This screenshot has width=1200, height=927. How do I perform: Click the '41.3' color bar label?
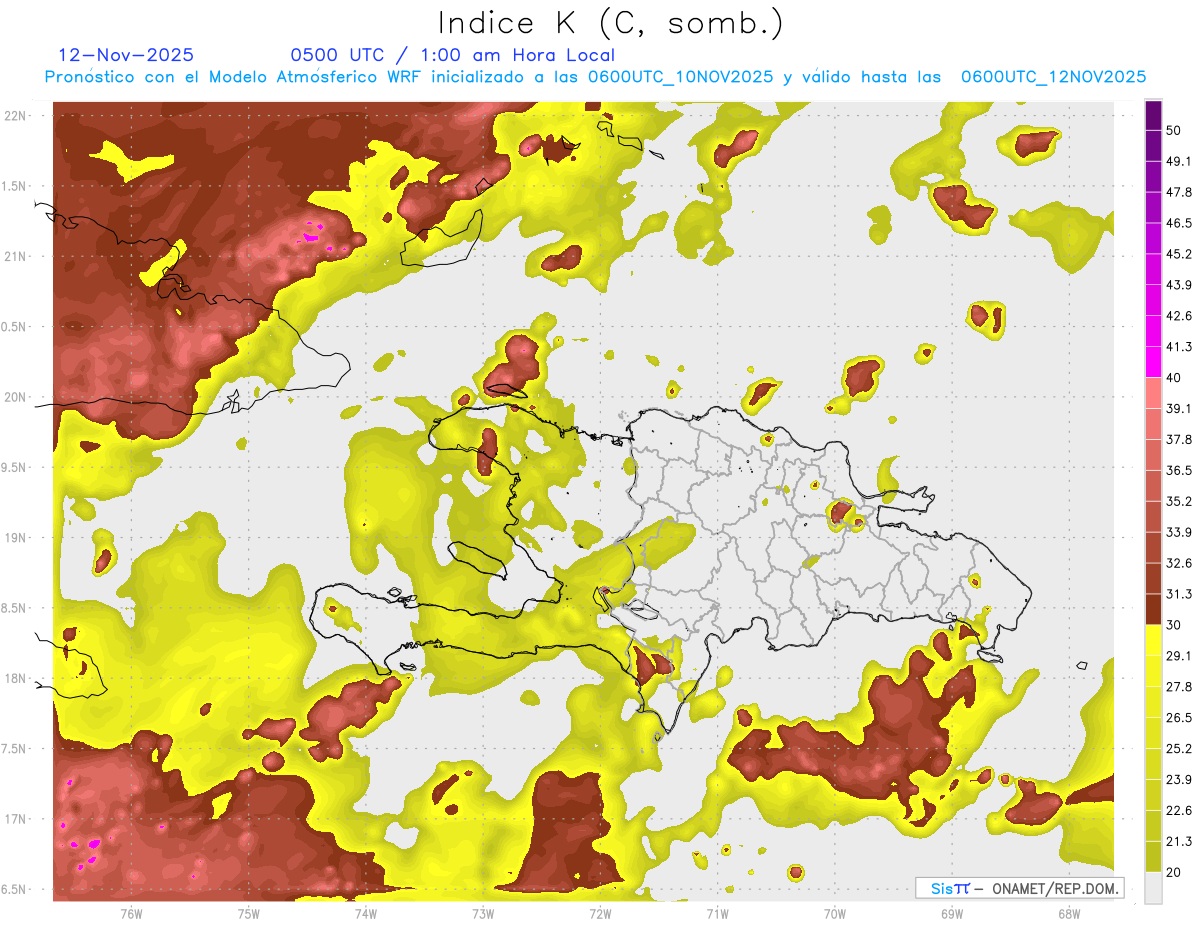(x=1178, y=347)
